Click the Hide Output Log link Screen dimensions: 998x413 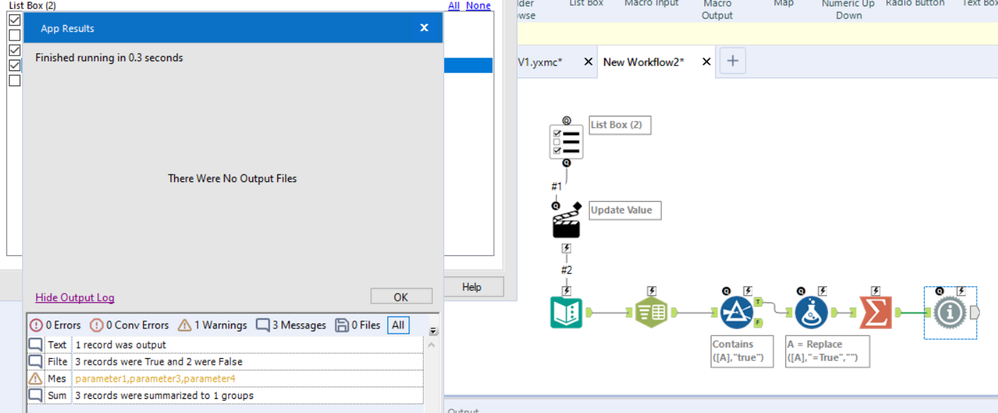pos(75,297)
